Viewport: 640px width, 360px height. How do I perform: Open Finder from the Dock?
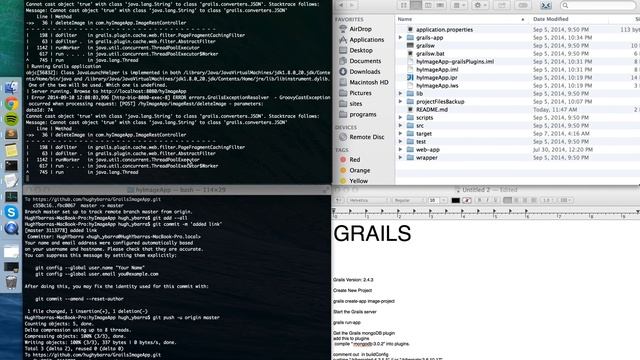click(11, 88)
